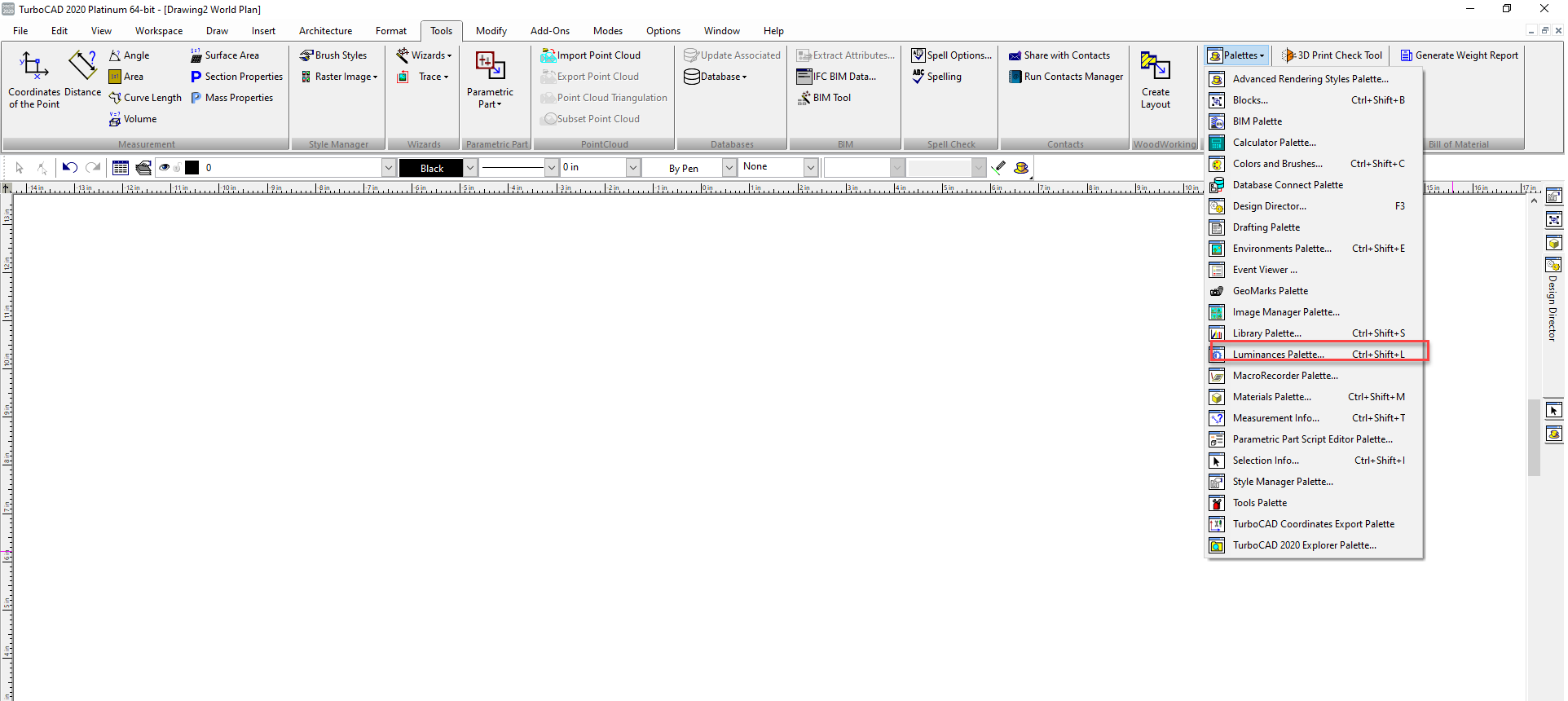Open the IFC BIM Data tool
Viewport: 1568px width, 701px height.
pos(836,77)
